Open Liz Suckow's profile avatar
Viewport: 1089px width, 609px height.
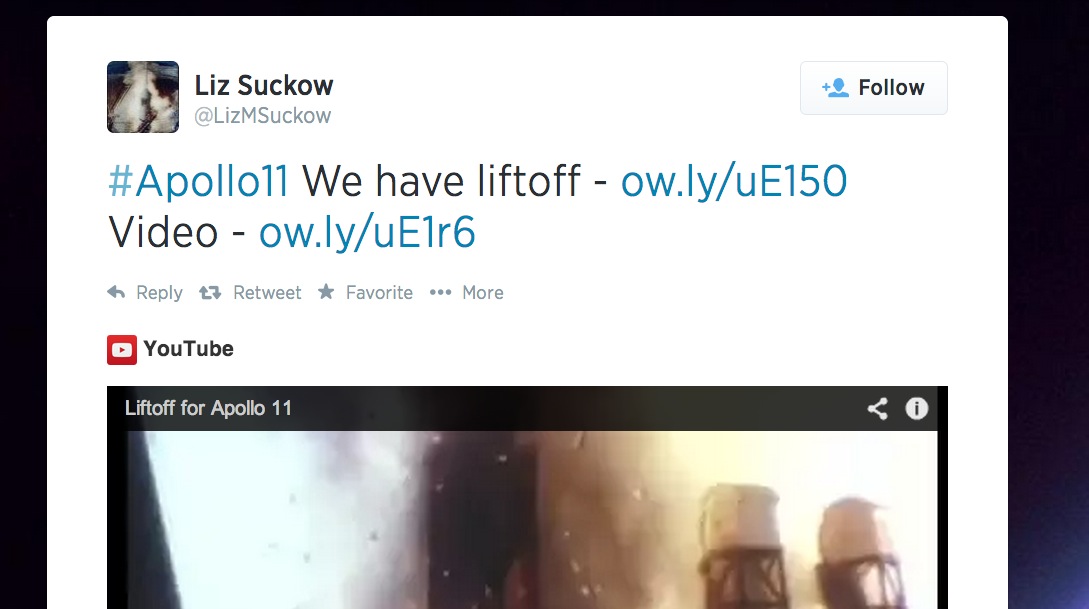click(143, 97)
